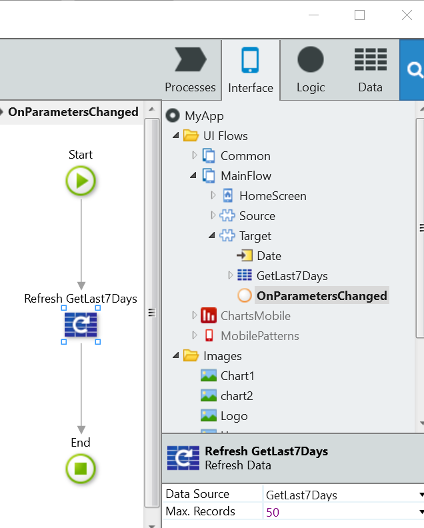Viewport: 424px width, 528px height.
Task: Click the blue search magnifier icon
Action: point(414,70)
